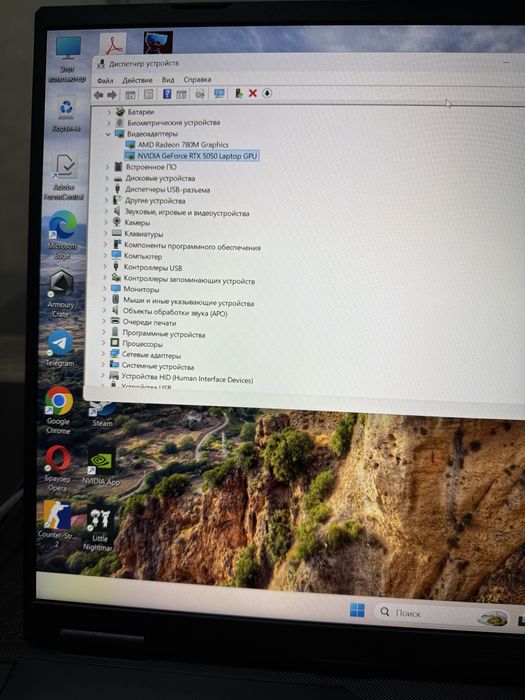Expand the Очереди печати category

tap(104, 321)
